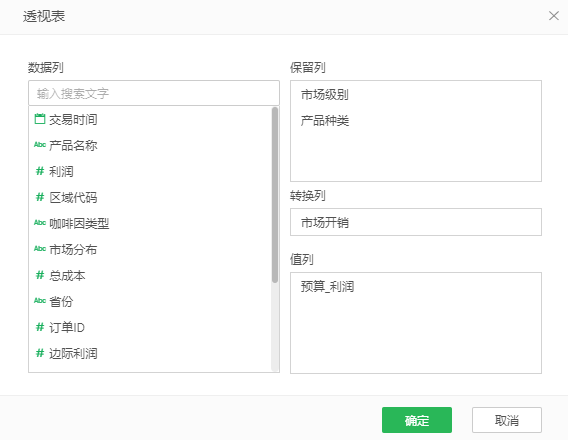Screen dimensions: 568x440
Task: Click the # icon next to 区域代码
Action: tap(40, 197)
